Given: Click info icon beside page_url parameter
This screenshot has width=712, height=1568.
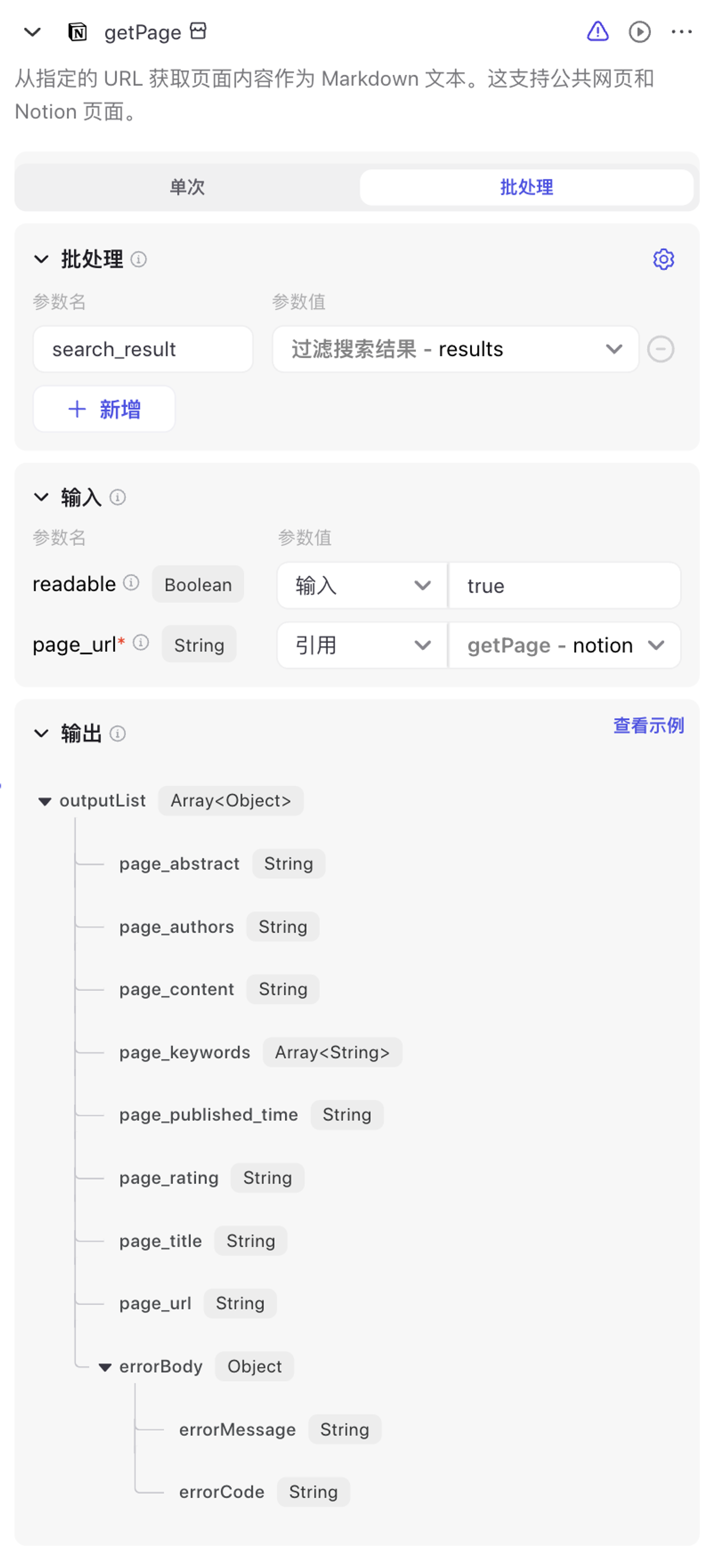Looking at the screenshot, I should click(141, 642).
